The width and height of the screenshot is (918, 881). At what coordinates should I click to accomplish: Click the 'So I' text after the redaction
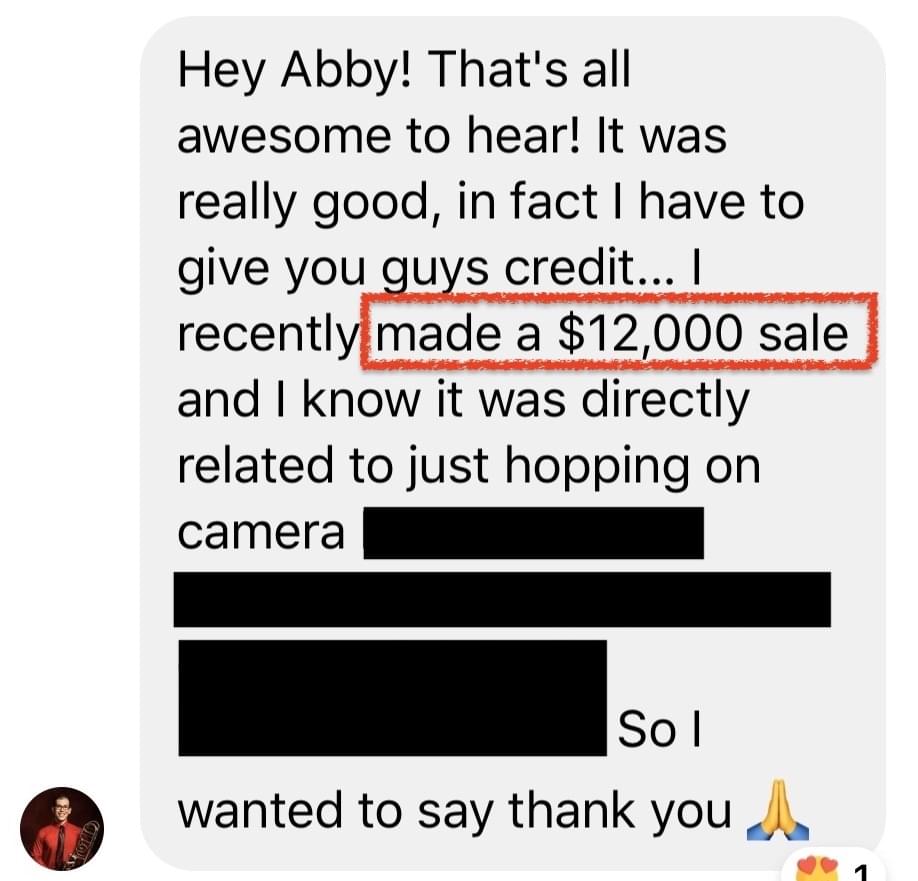coord(659,729)
